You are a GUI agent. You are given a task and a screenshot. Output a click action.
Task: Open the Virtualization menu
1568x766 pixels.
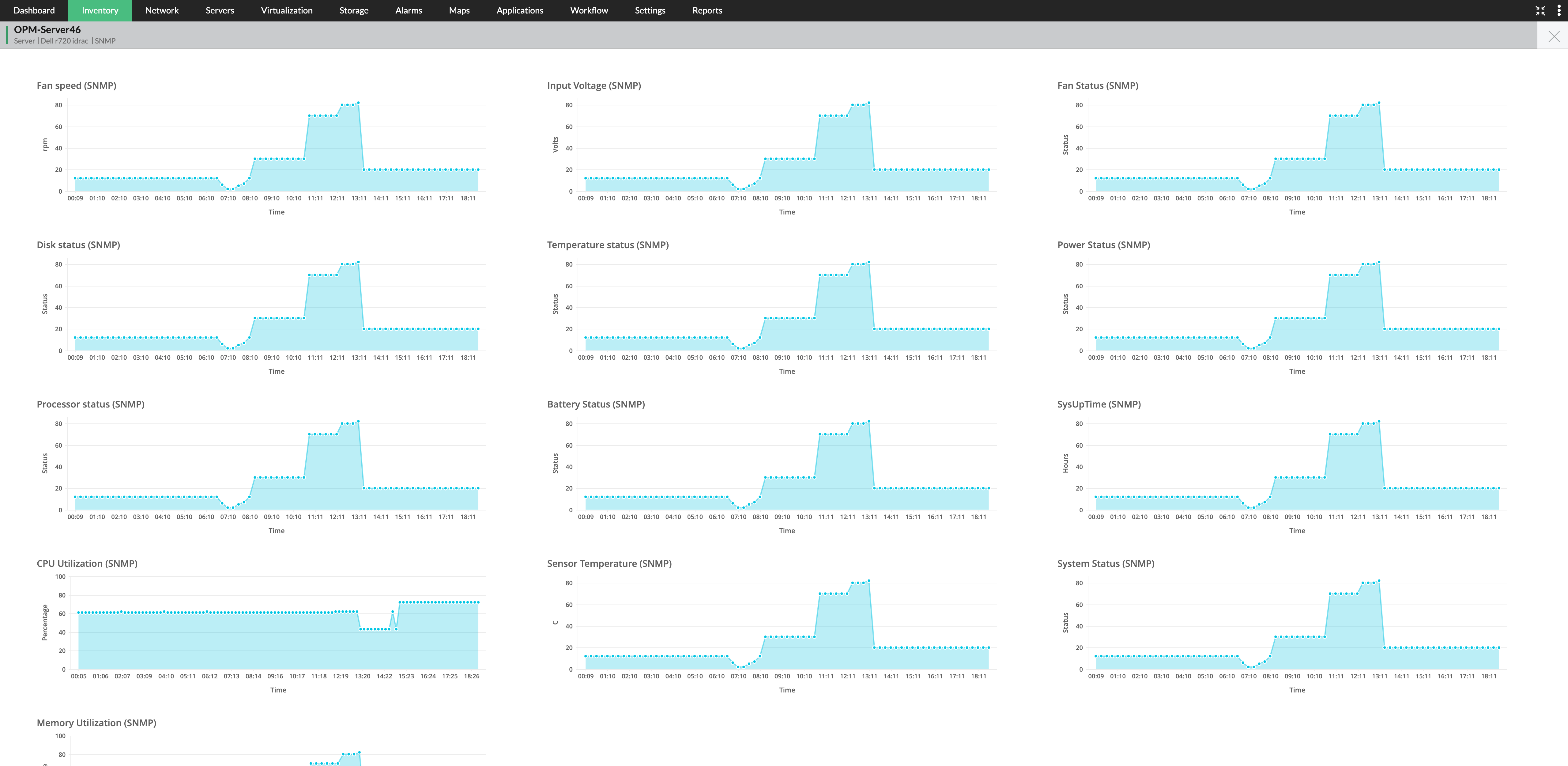tap(287, 10)
